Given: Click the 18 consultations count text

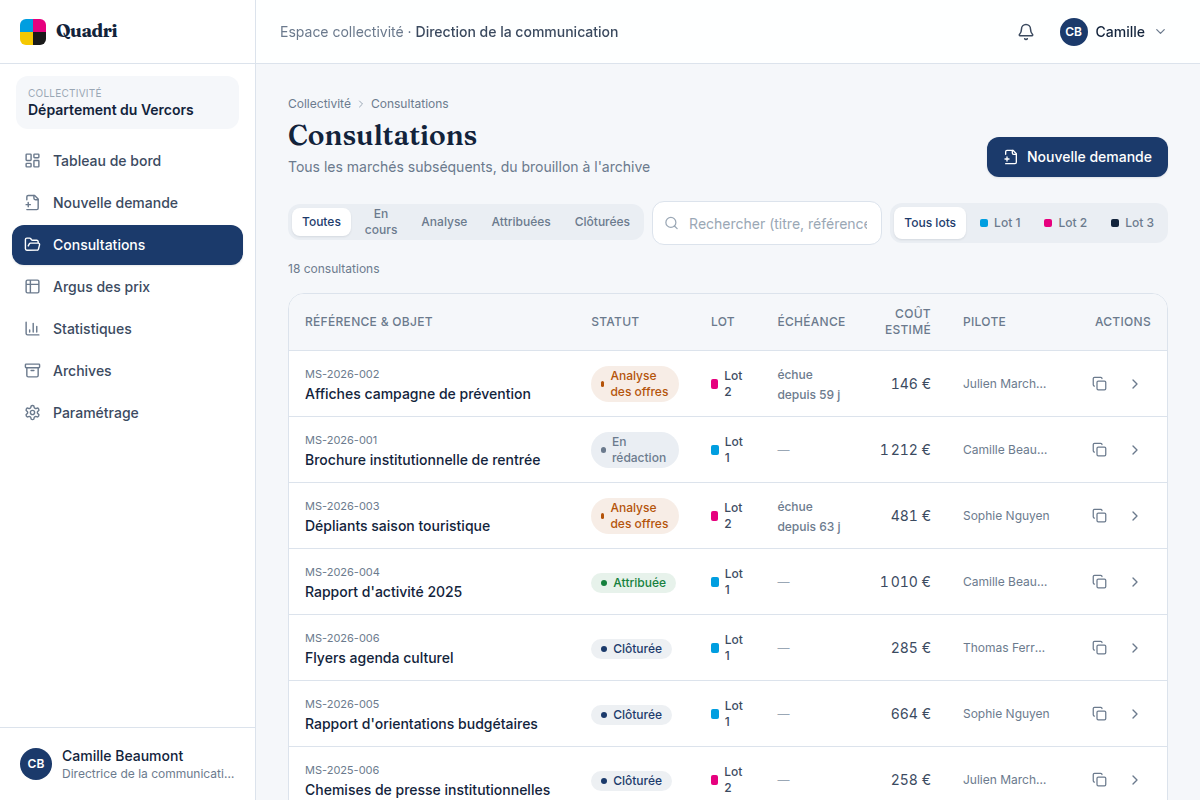Looking at the screenshot, I should point(334,269).
